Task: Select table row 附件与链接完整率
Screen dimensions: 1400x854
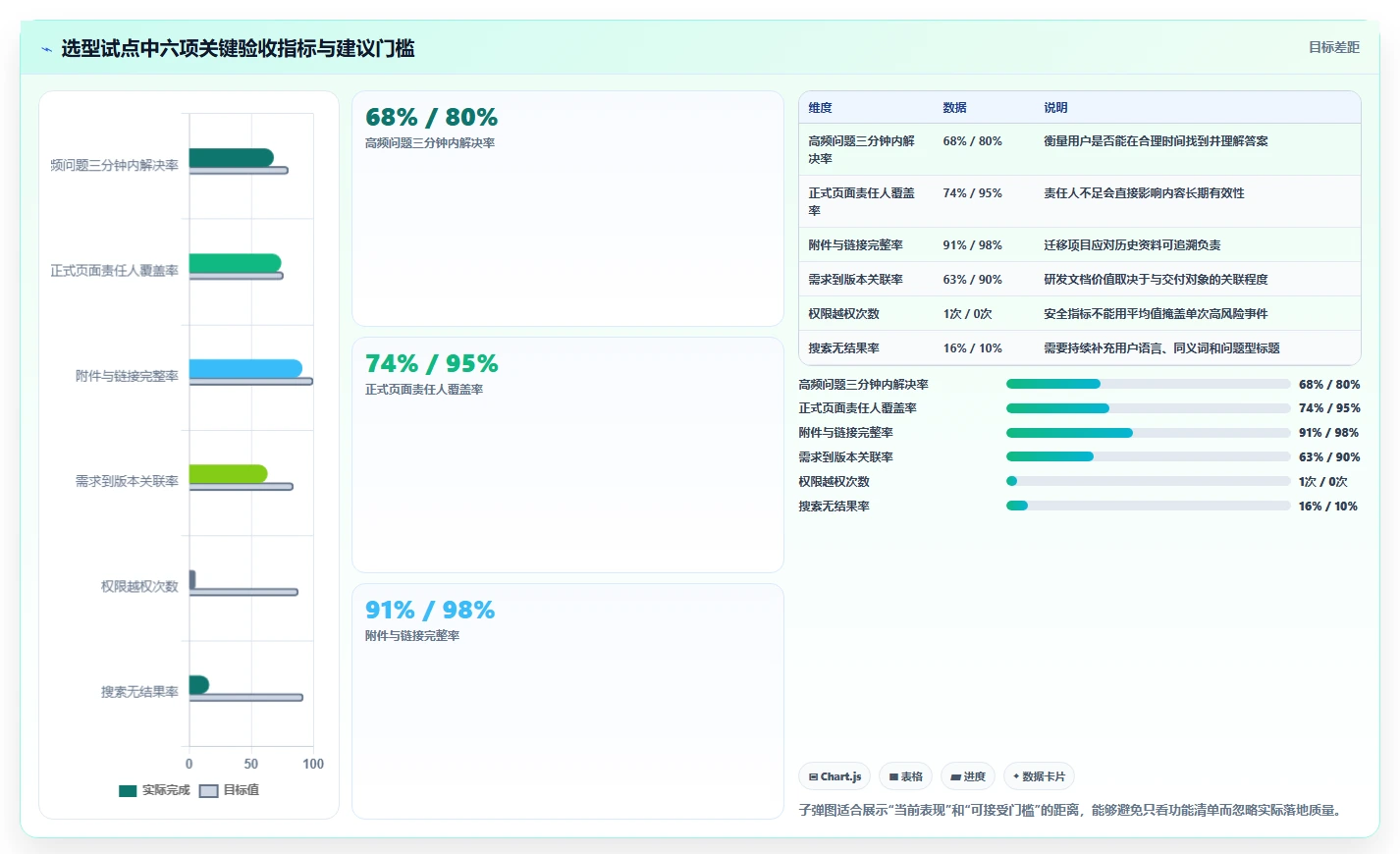Action: pos(1080,245)
